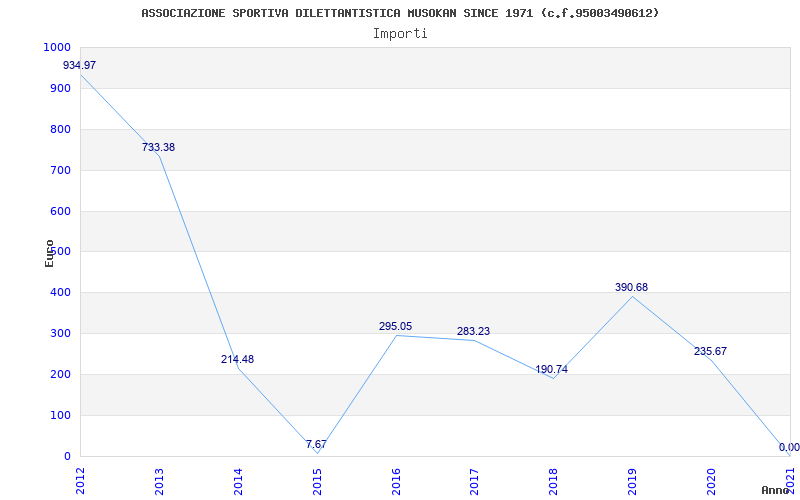
Task: Click the 900 y-axis tick label
Action: 60,88
